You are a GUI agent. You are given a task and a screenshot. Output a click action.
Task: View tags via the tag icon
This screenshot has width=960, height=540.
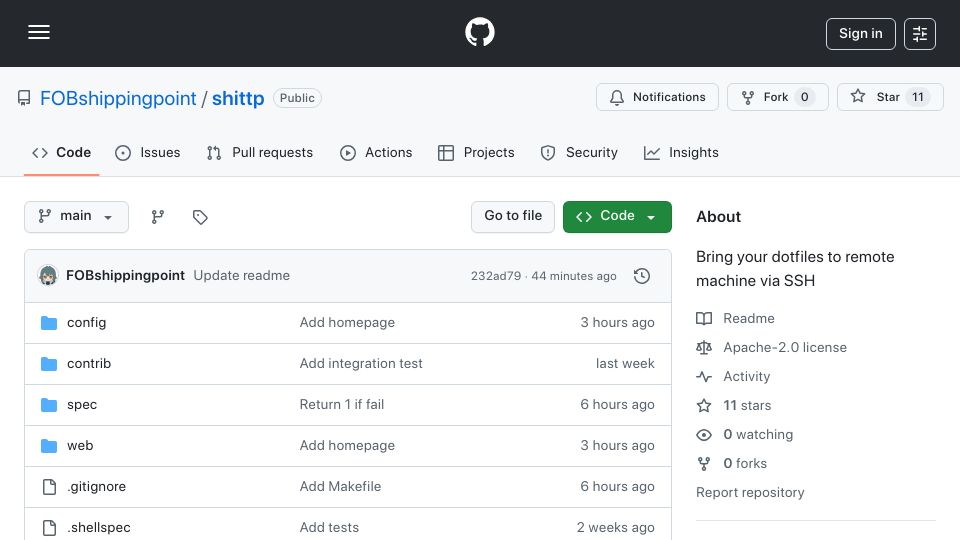(x=200, y=217)
